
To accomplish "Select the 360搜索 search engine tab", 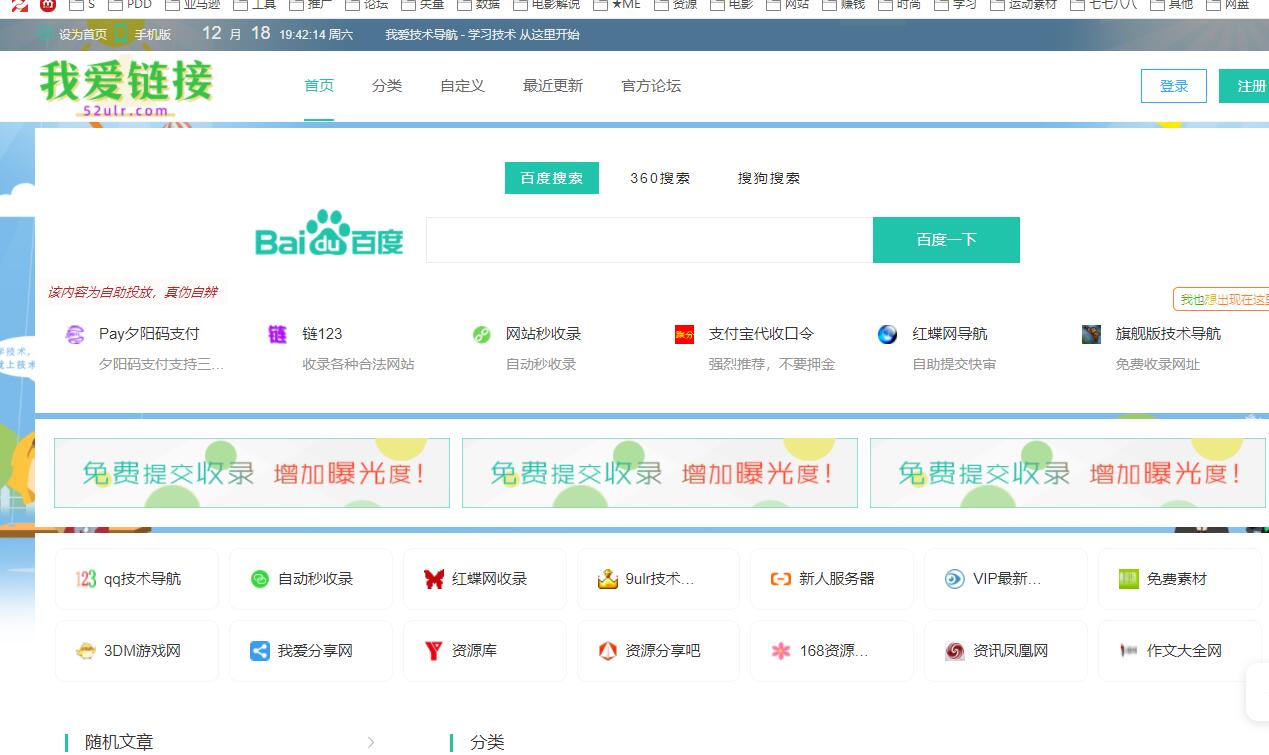I will pyautogui.click(x=660, y=178).
